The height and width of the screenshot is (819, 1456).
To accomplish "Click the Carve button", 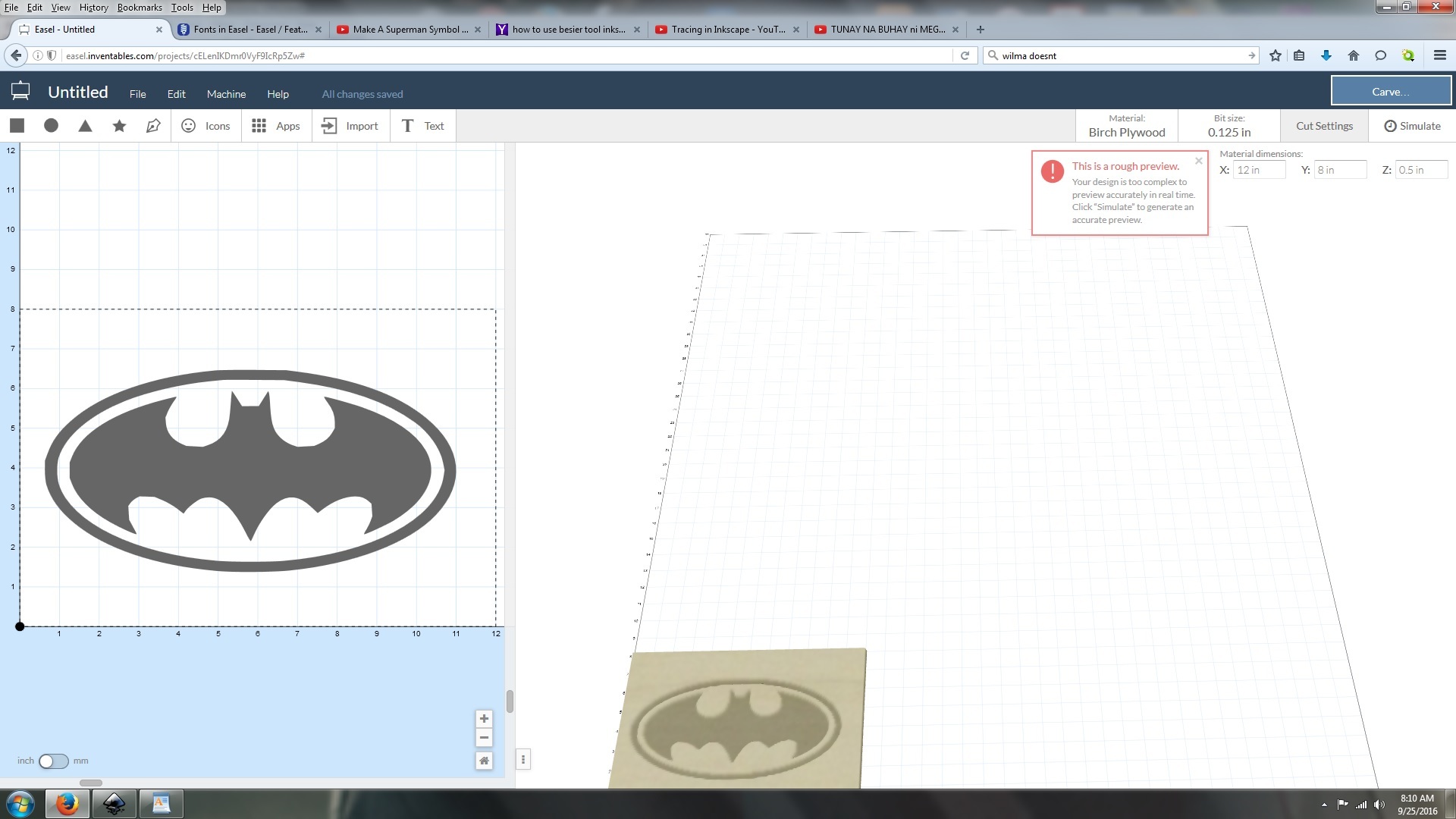I will 1390,90.
